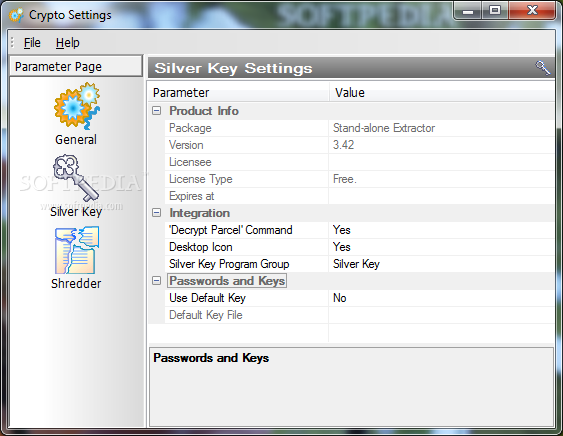Click the Free. license value
Viewport: 563px width, 436px height.
(345, 179)
